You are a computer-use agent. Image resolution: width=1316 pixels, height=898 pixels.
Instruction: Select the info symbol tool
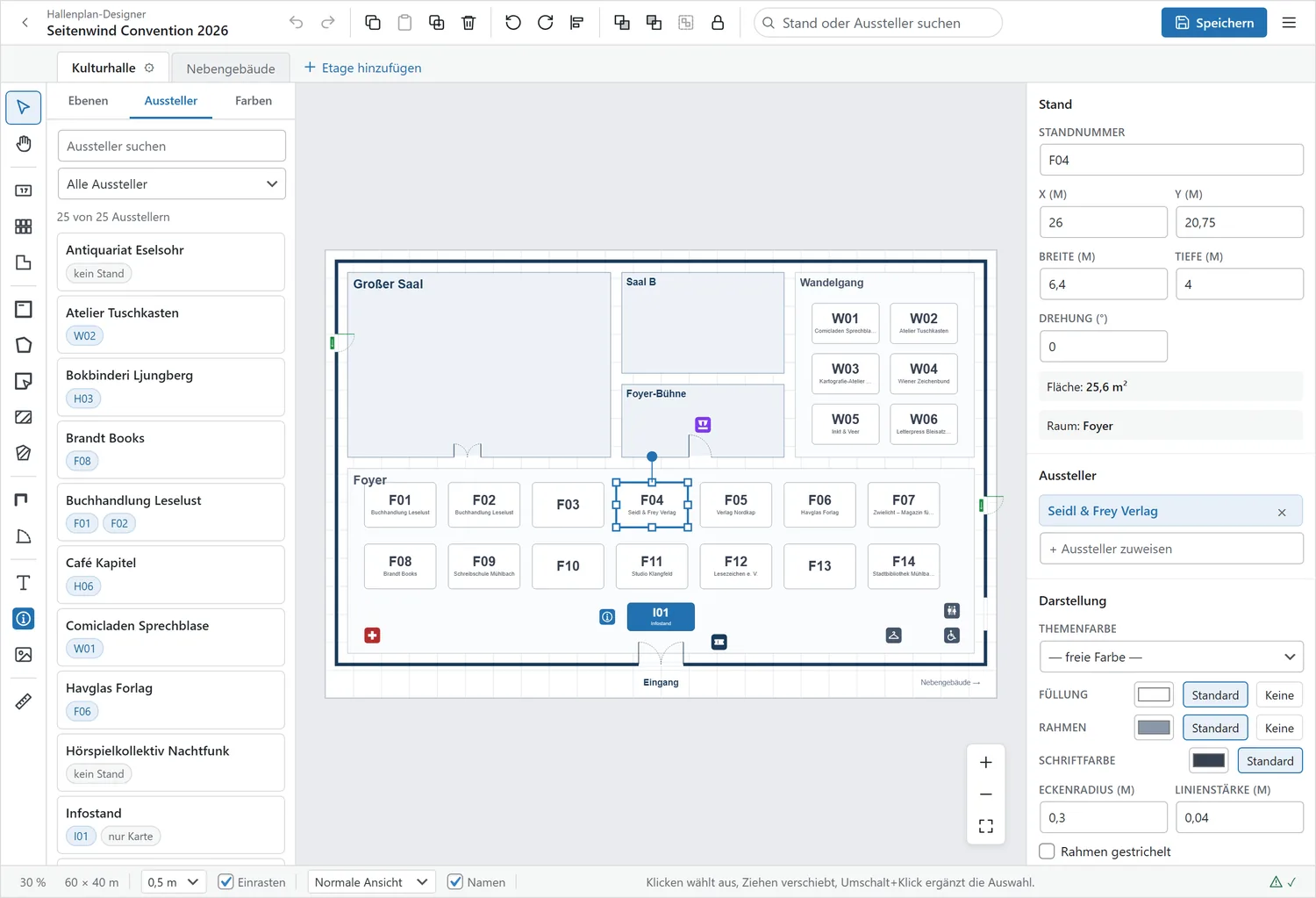(x=24, y=619)
